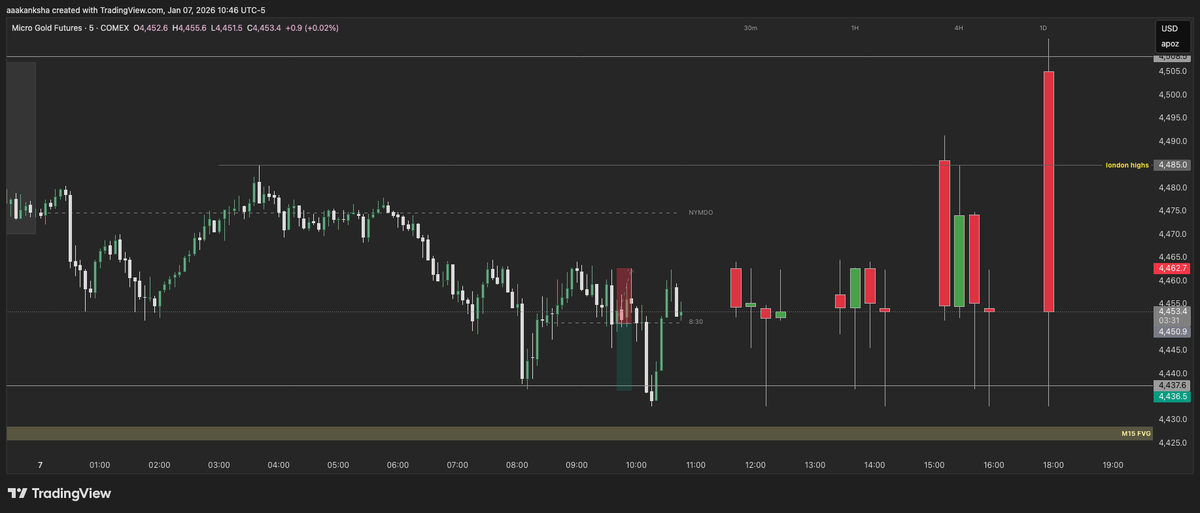Click the O4,452.6 open value
This screenshot has width=1200, height=513.
pos(152,28)
